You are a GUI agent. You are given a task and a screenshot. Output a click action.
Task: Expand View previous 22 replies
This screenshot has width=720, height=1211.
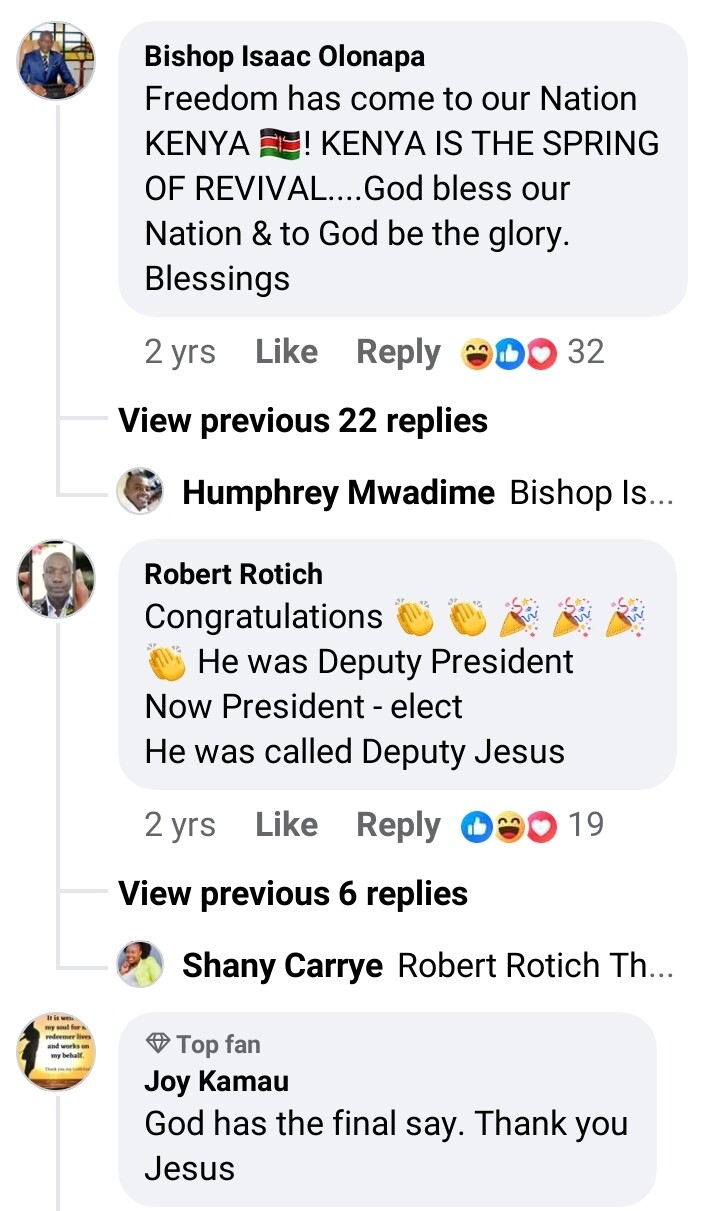303,421
